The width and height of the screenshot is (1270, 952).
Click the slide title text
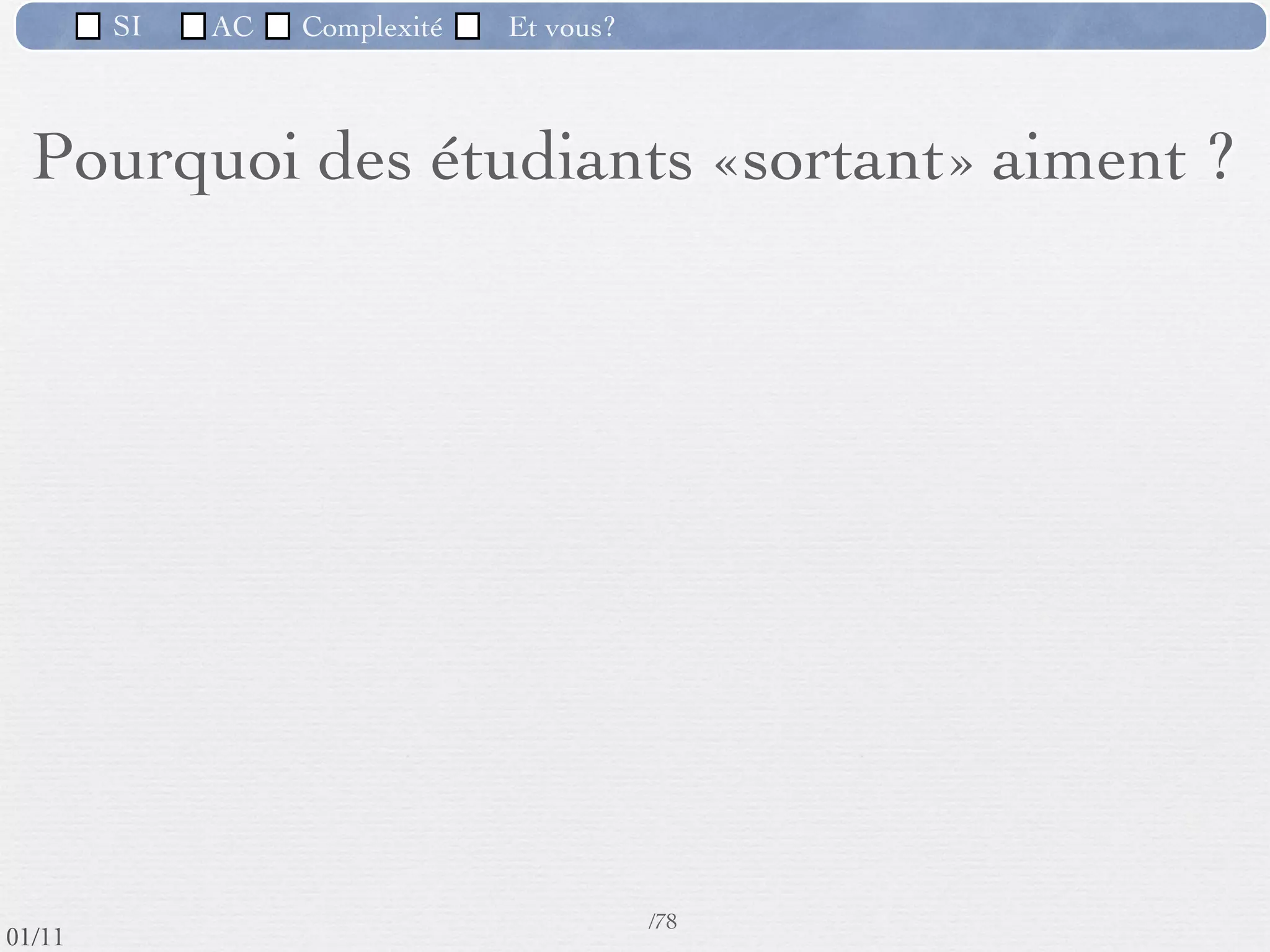pos(633,159)
